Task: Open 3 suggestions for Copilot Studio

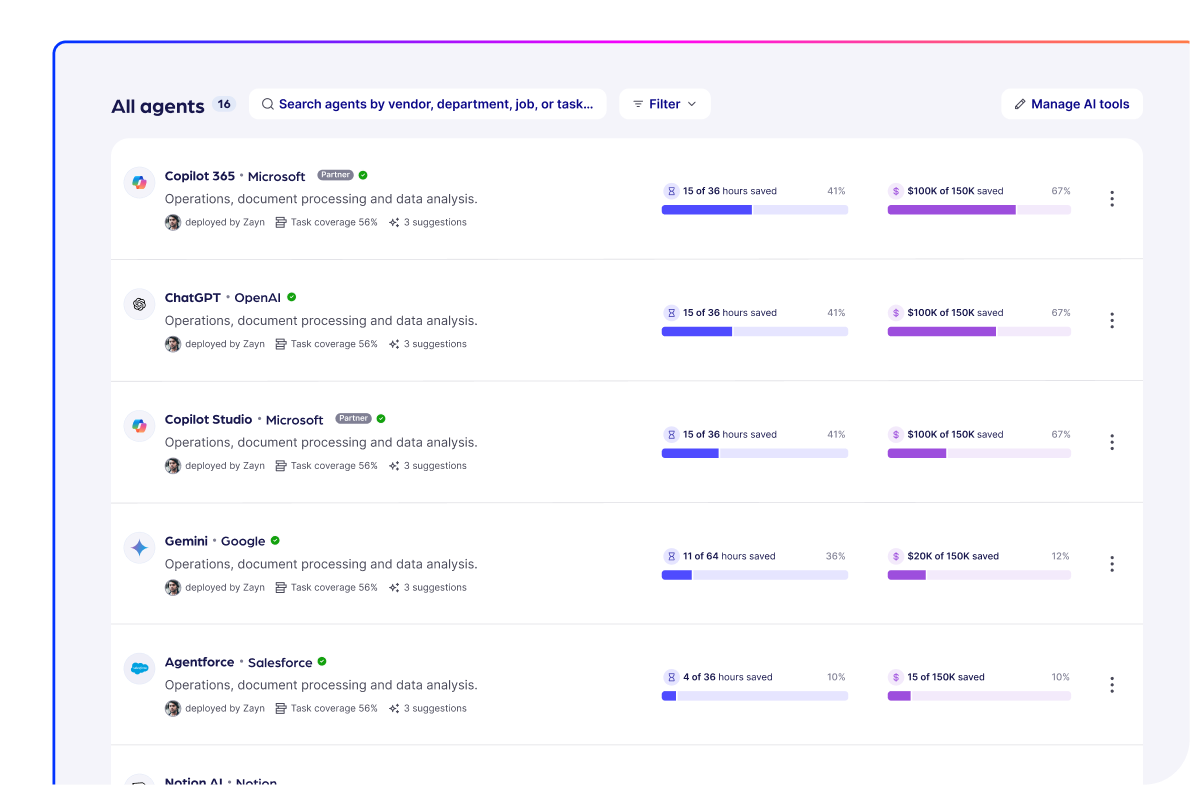Action: pyautogui.click(x=428, y=466)
